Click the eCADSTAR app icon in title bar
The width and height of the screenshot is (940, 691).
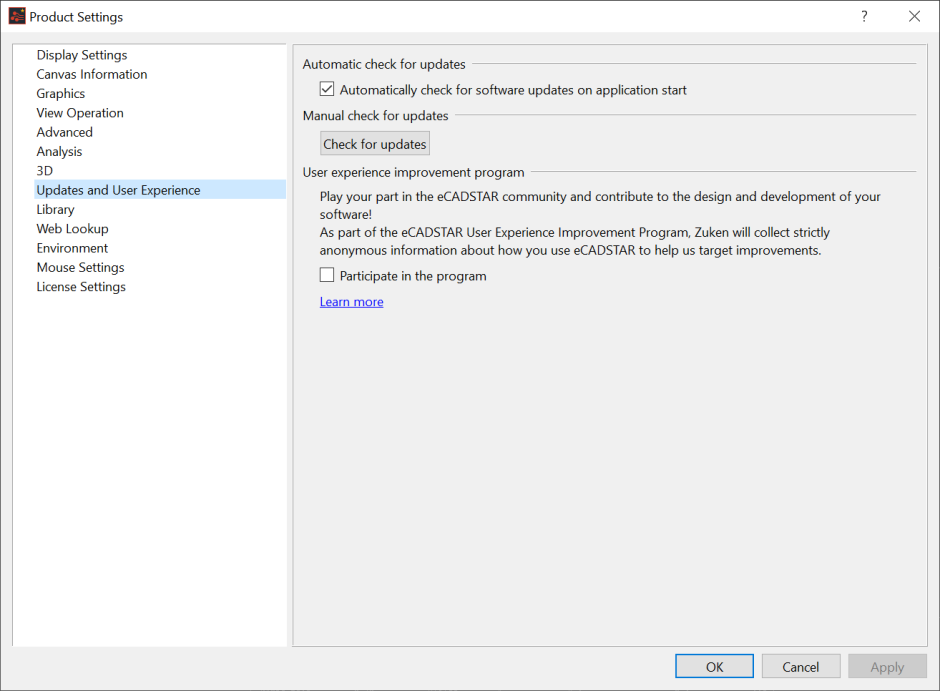tap(17, 16)
